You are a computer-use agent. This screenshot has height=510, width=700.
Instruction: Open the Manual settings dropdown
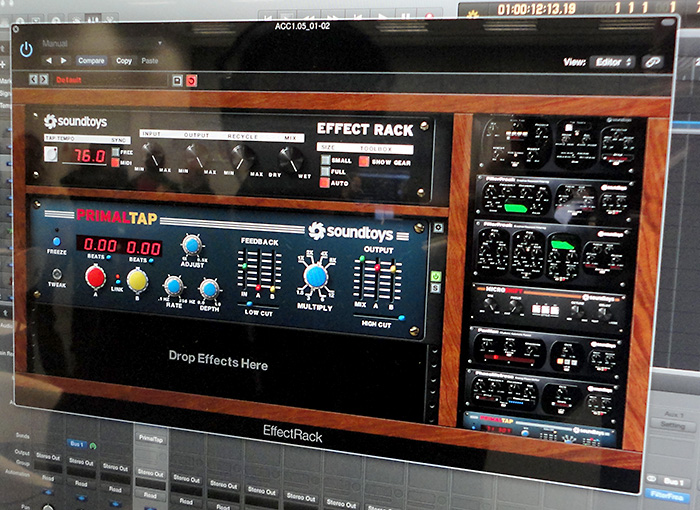[102, 44]
